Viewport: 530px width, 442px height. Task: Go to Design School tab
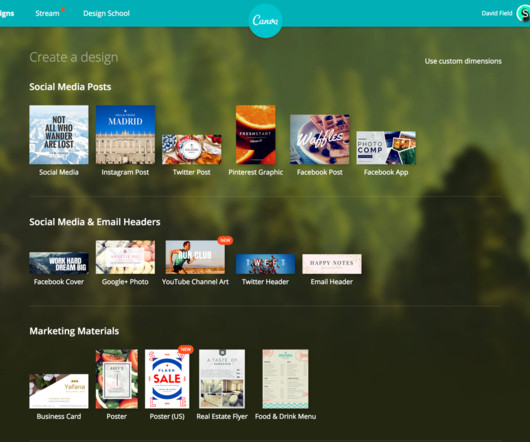pos(106,13)
